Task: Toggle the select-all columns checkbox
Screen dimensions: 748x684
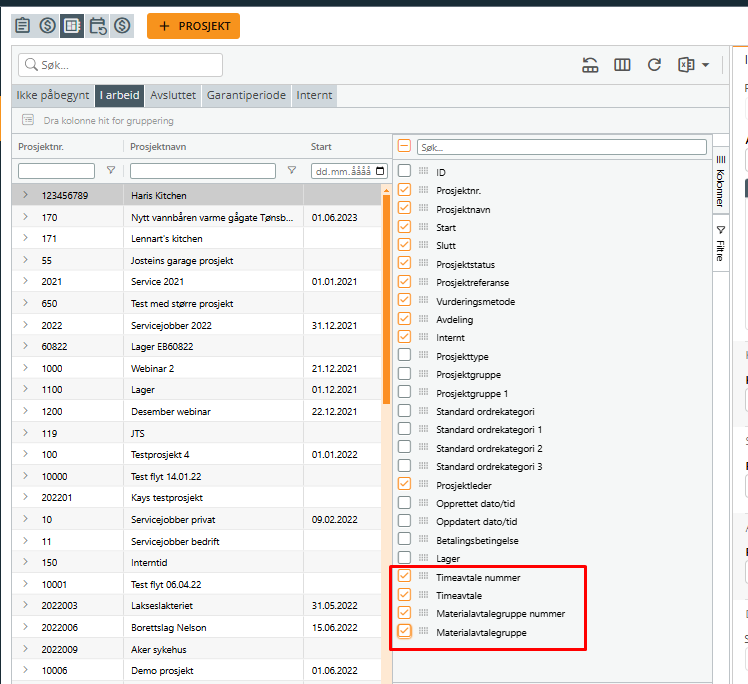Action: click(404, 146)
